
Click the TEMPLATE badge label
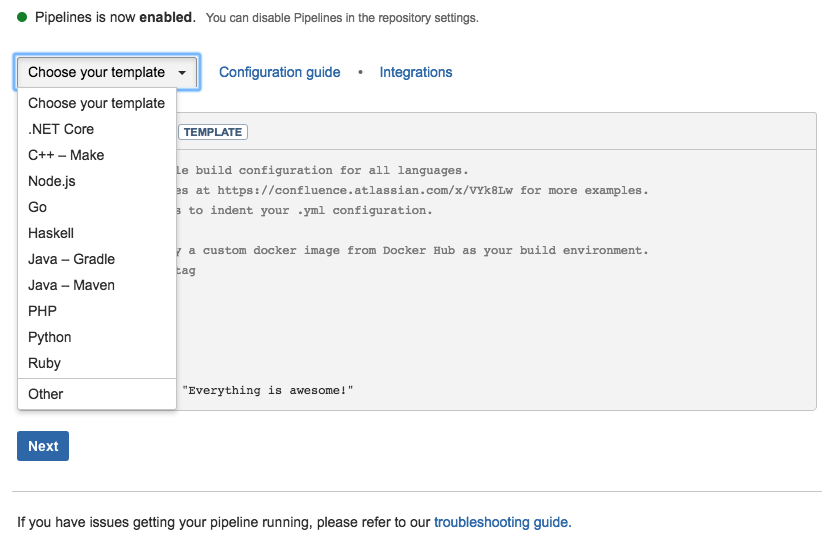tap(212, 132)
